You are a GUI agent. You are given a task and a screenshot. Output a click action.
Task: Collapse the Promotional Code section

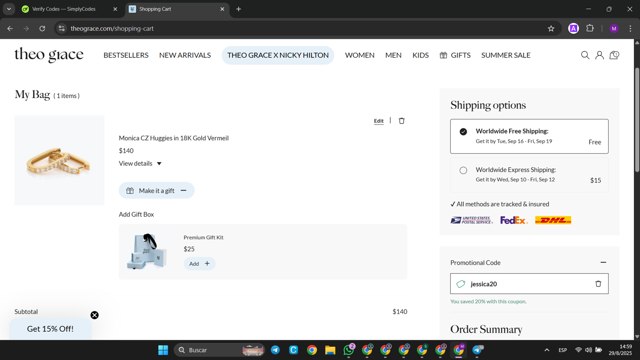(603, 262)
